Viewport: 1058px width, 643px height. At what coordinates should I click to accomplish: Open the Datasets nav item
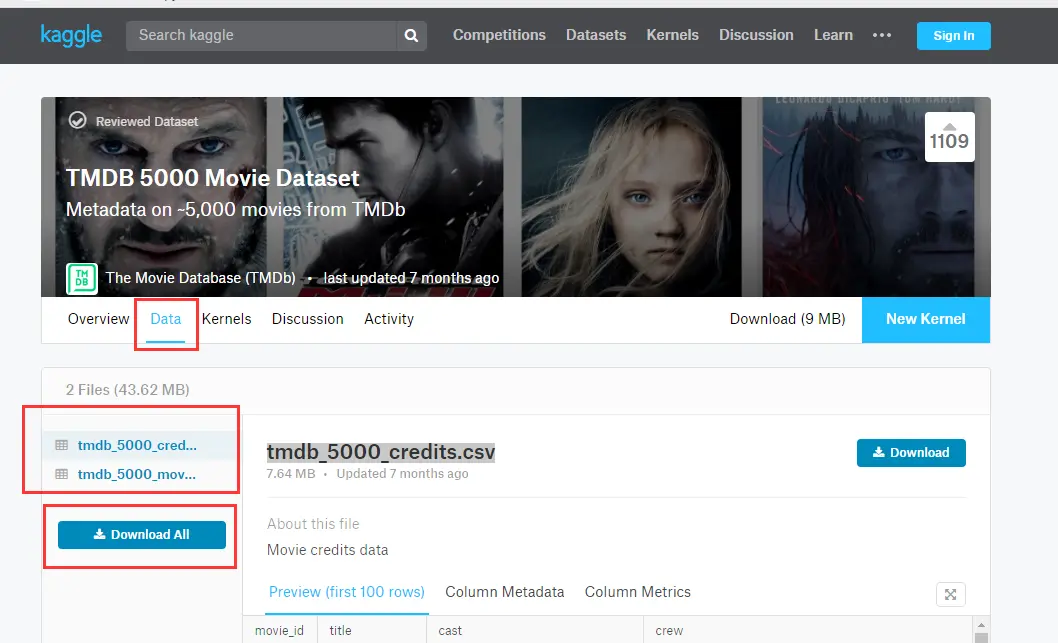596,35
